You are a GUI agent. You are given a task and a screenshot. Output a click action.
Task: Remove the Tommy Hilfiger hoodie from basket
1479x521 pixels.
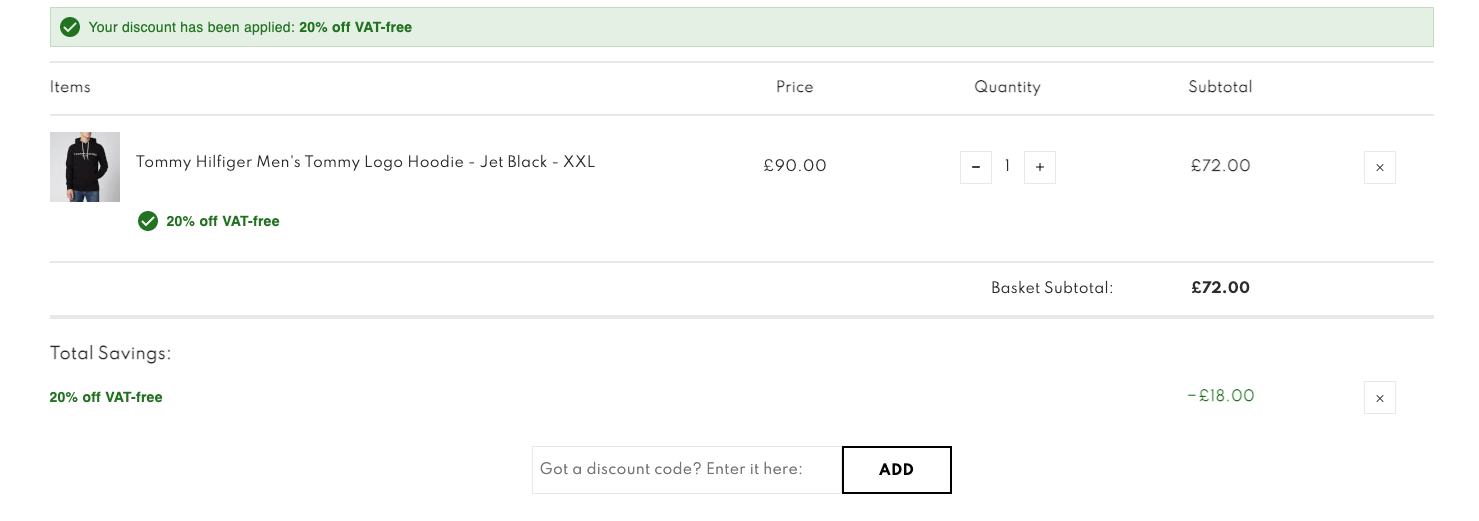click(x=1380, y=167)
